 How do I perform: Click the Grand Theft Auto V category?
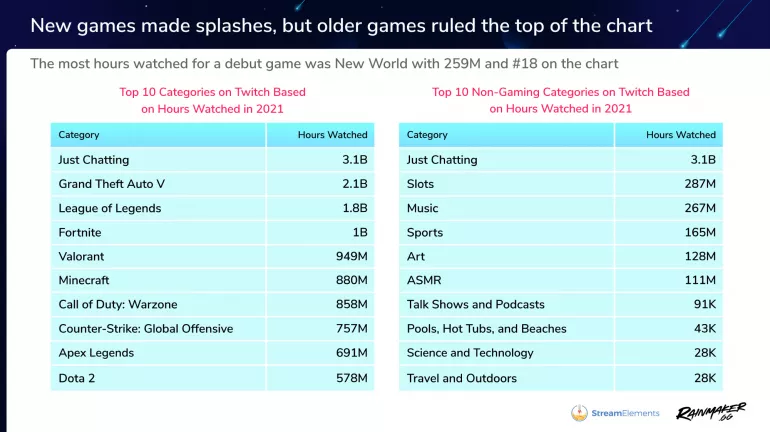[111, 184]
